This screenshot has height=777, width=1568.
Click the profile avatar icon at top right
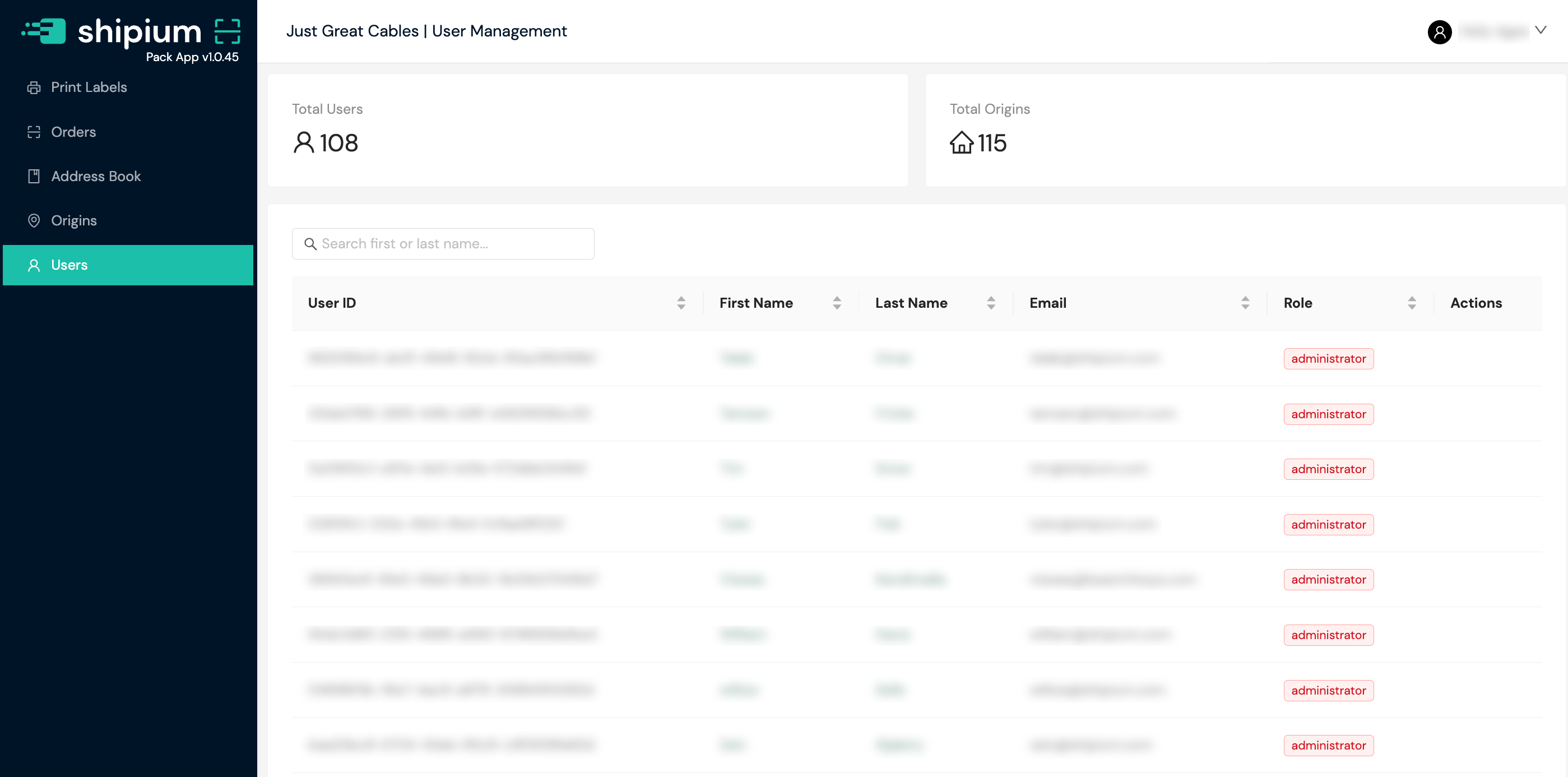pos(1439,31)
